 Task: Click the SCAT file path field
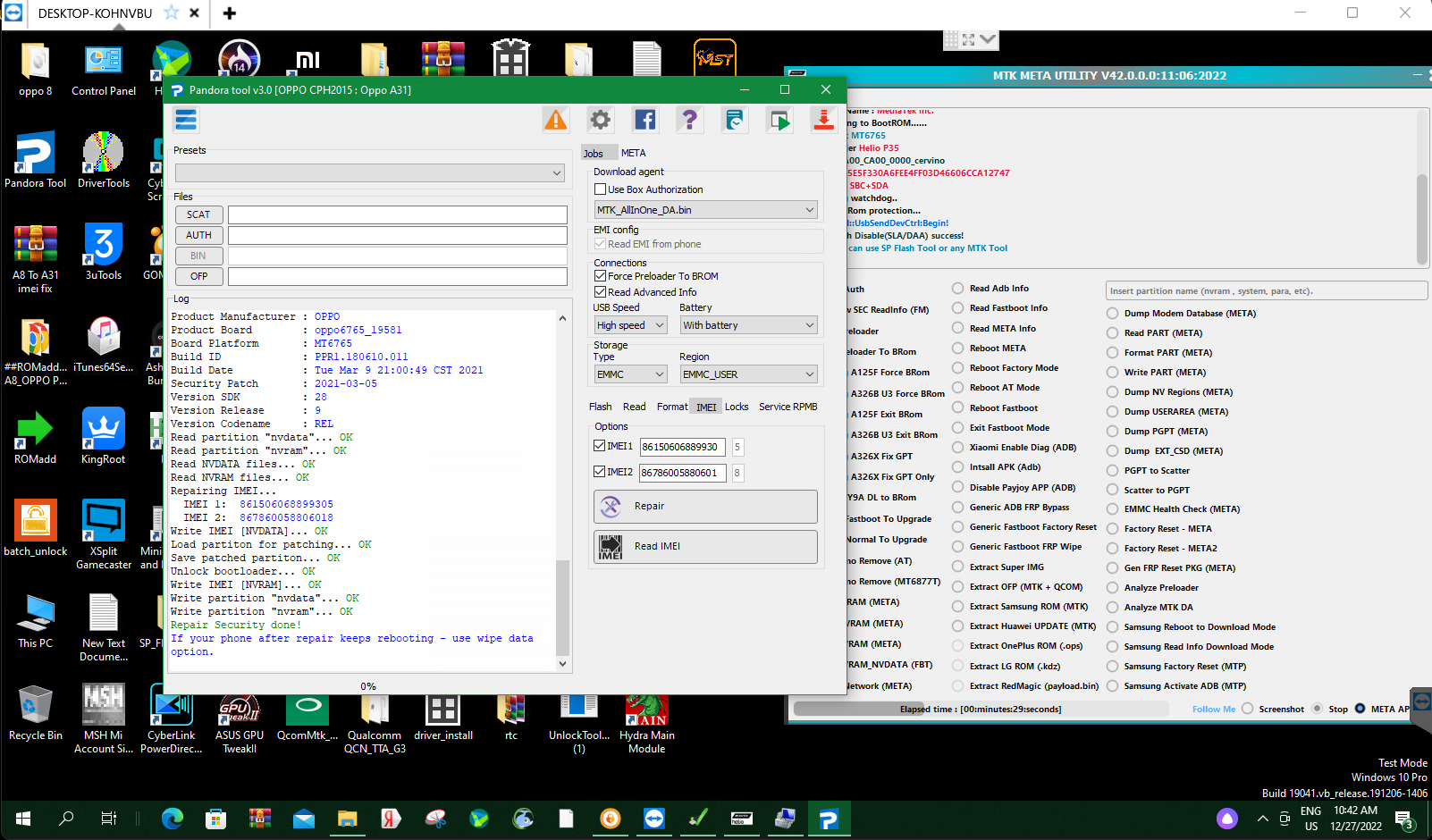click(x=398, y=214)
